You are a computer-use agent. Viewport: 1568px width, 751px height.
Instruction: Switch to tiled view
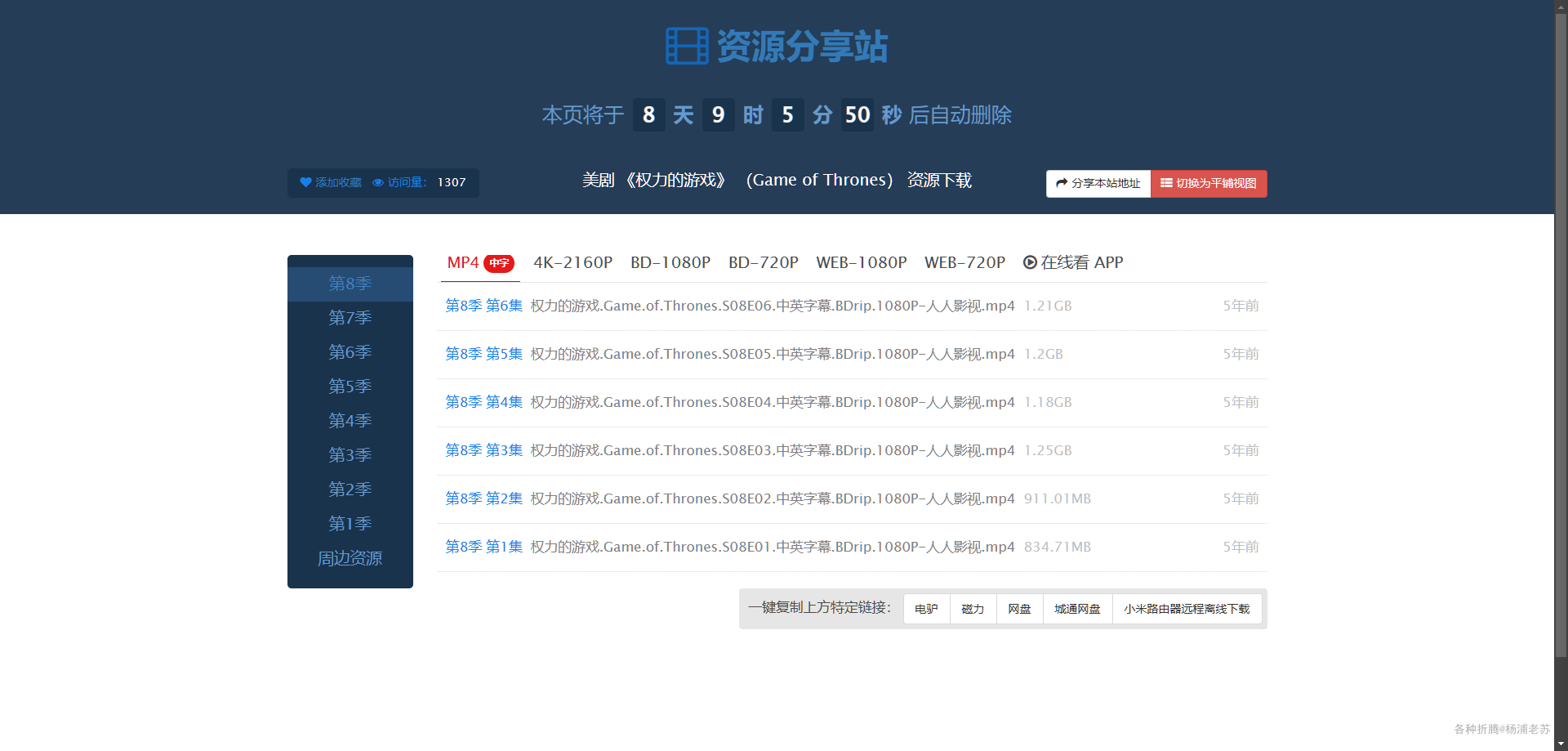[1209, 183]
